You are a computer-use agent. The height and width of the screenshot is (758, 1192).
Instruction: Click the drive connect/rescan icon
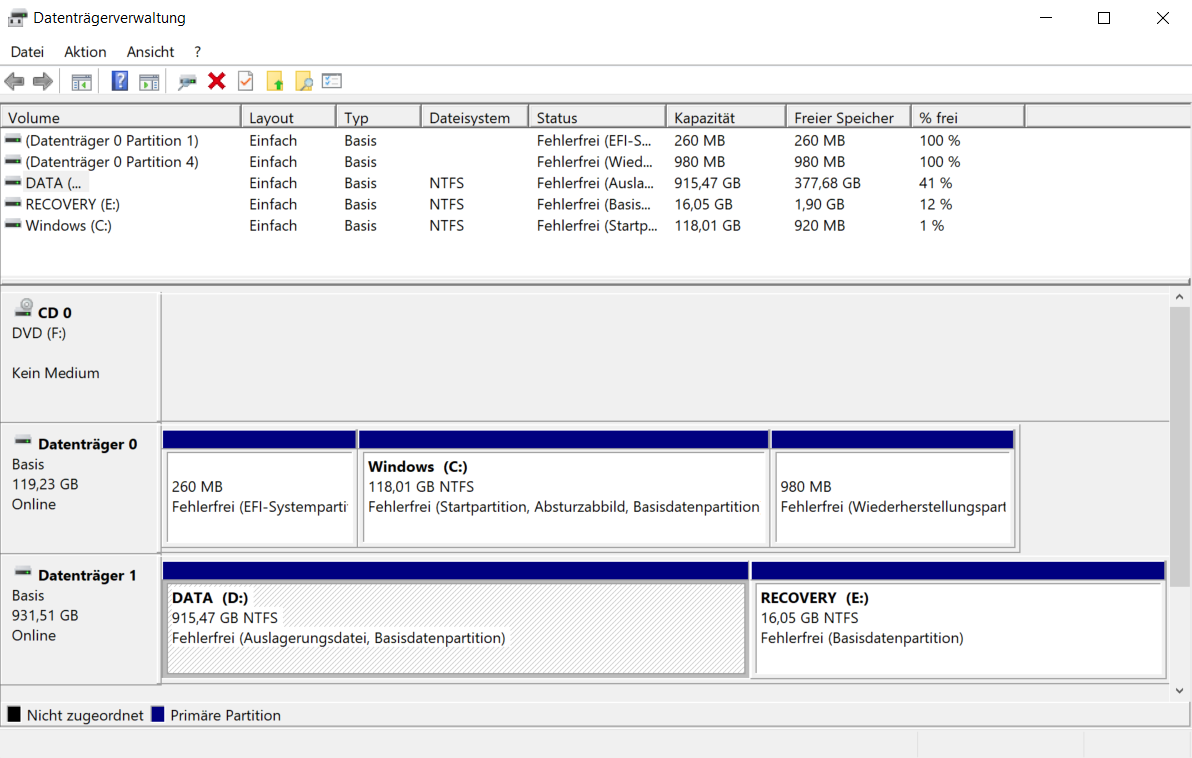tap(187, 81)
